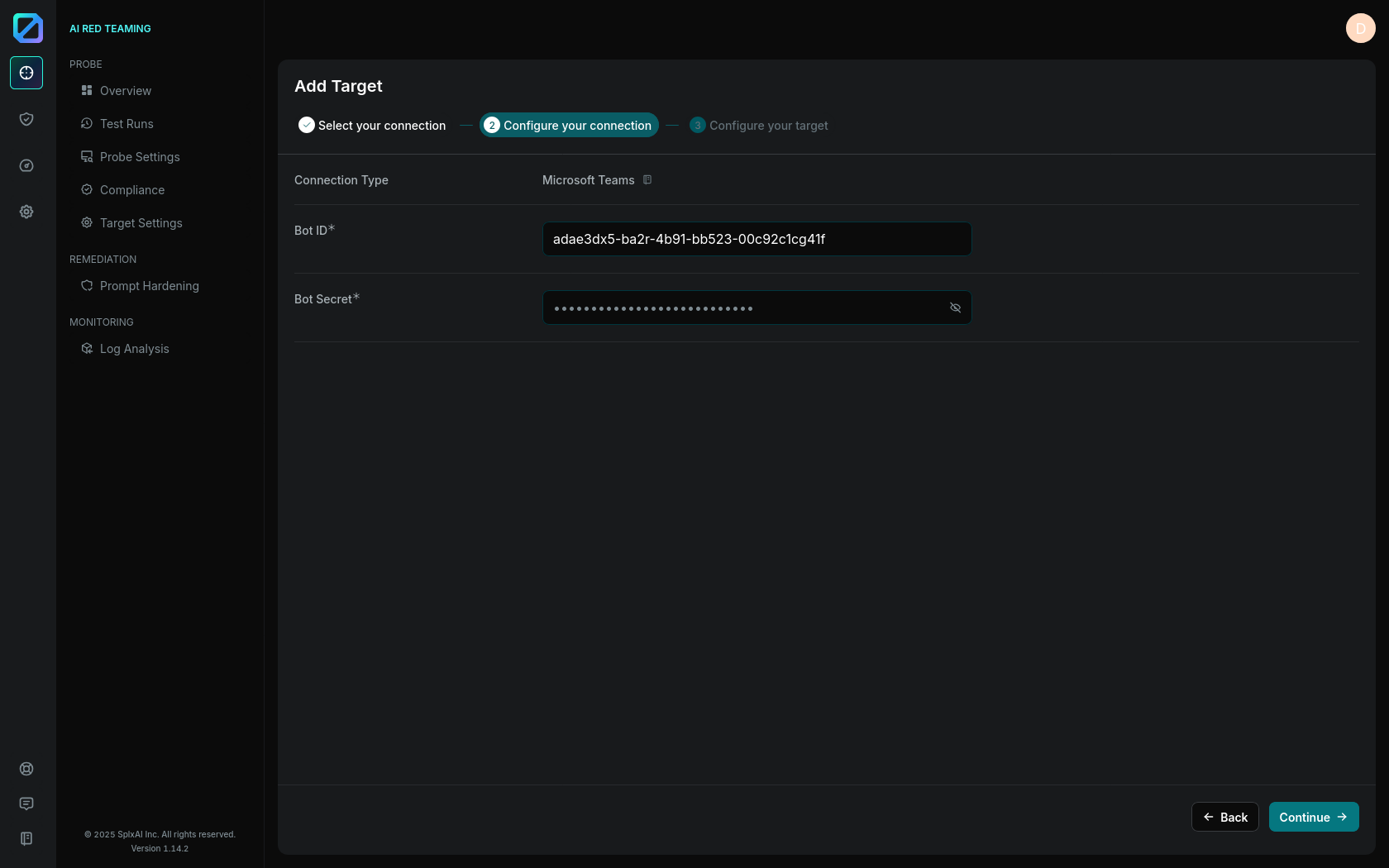Viewport: 1389px width, 868px height.
Task: Open the Probe crosshair icon in rail
Action: pyautogui.click(x=26, y=73)
